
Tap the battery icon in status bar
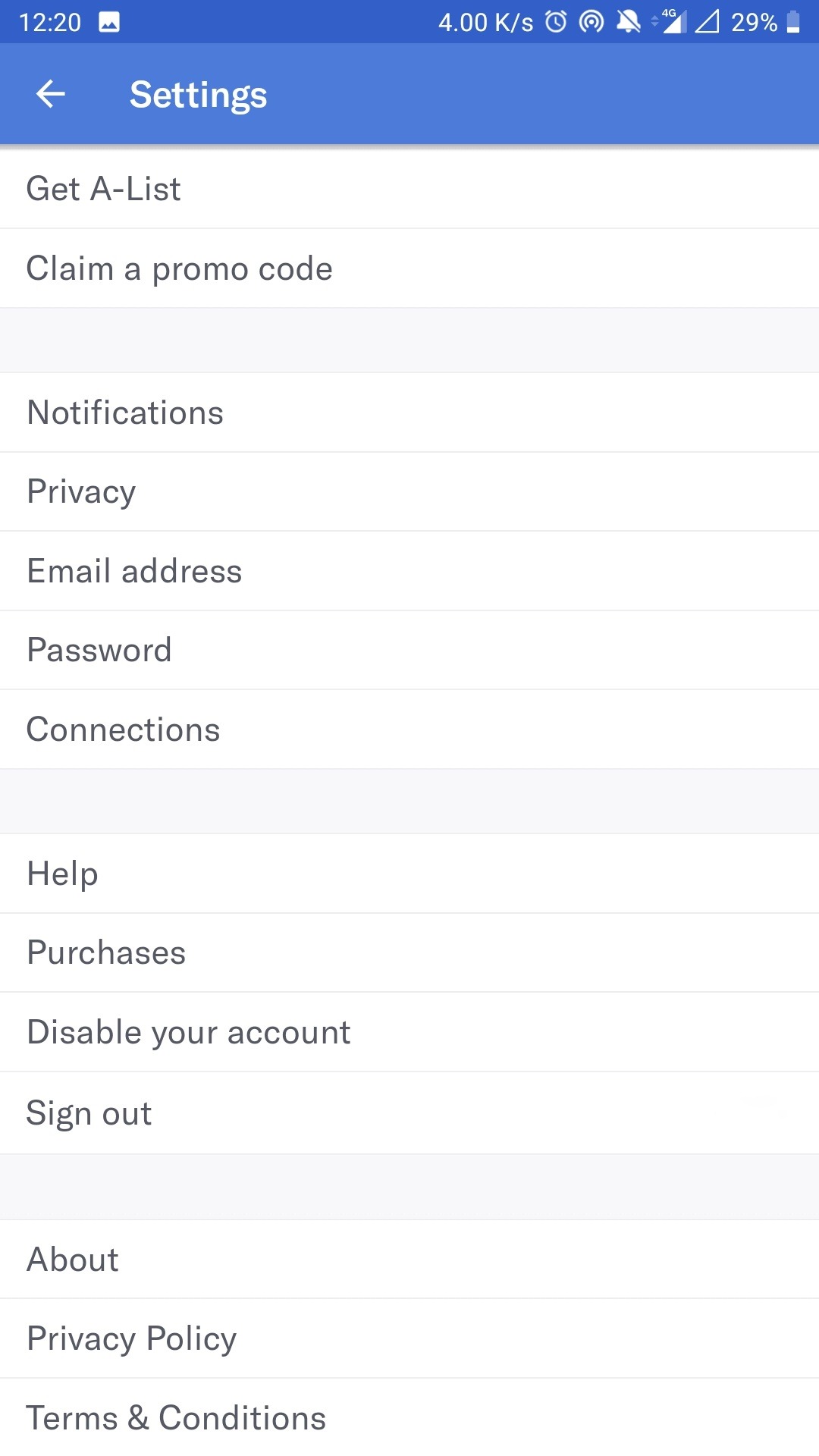pyautogui.click(x=793, y=22)
